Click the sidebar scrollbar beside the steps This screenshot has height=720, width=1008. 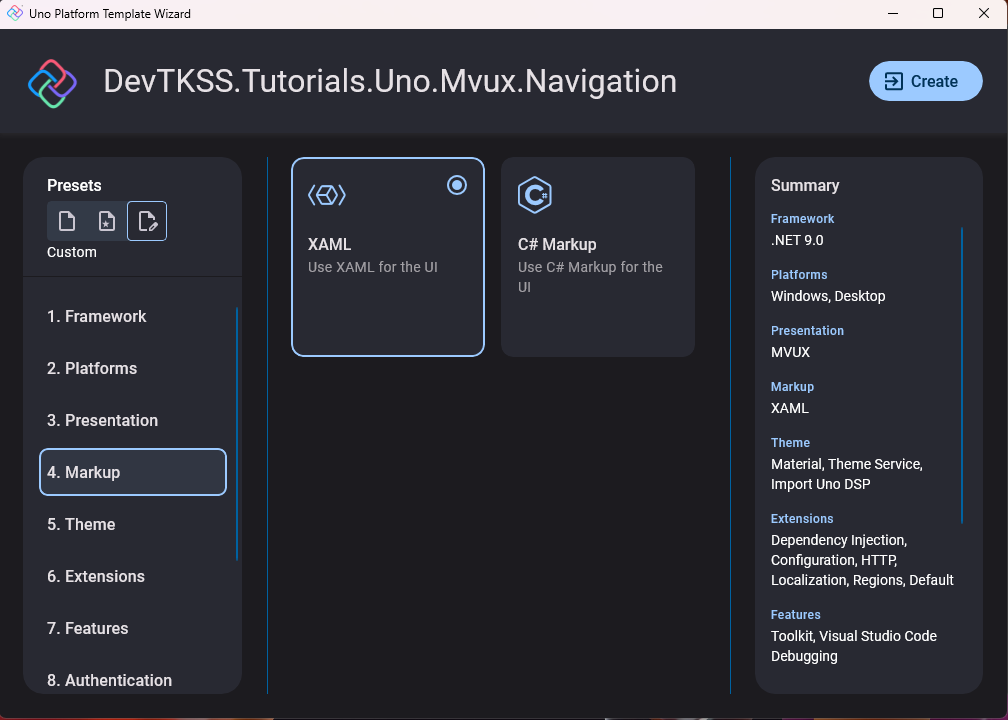[236, 430]
